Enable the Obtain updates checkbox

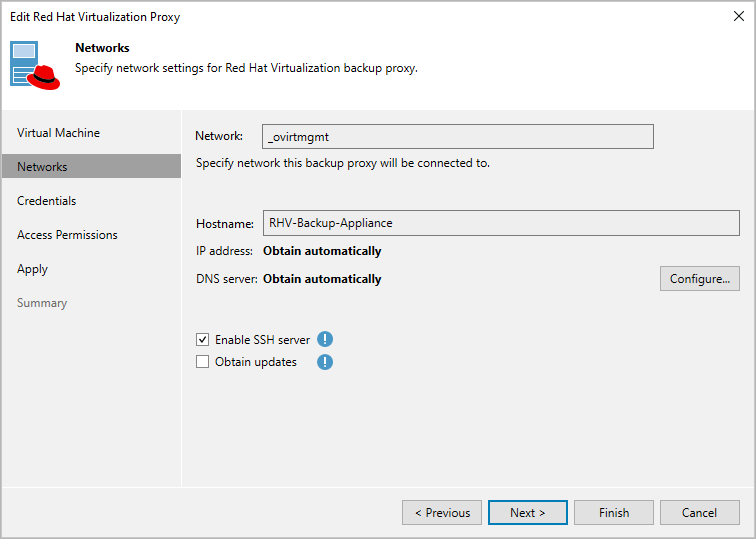pyautogui.click(x=202, y=362)
